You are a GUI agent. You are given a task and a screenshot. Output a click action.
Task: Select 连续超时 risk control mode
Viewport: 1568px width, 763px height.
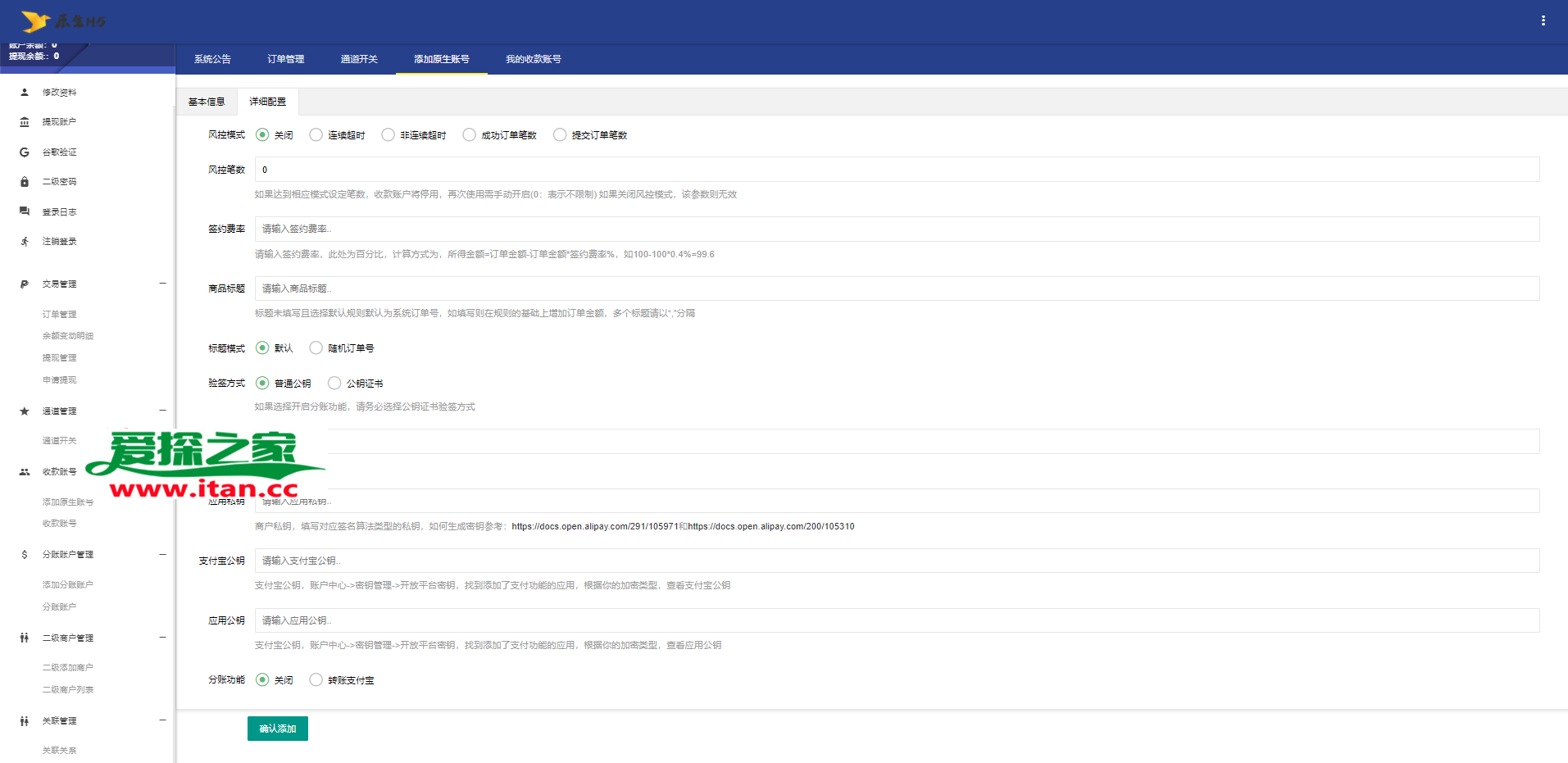(316, 135)
